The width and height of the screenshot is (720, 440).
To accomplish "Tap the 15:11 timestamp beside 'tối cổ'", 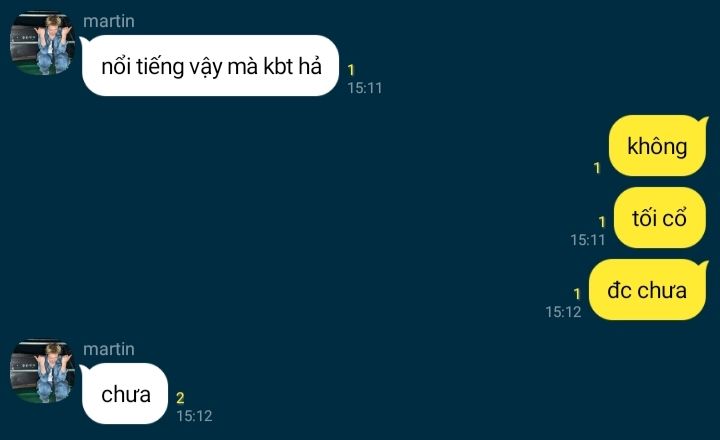I will point(588,240).
